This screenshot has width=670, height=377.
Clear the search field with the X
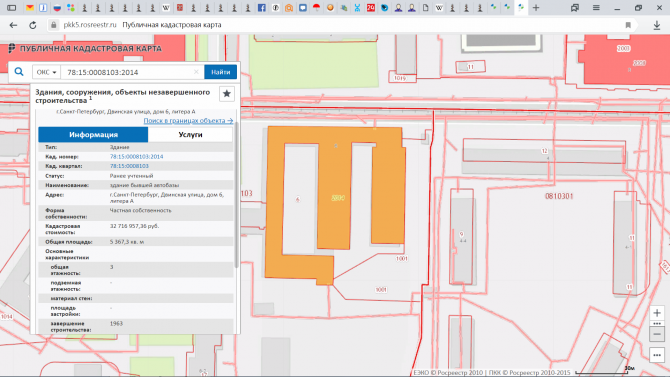(196, 72)
